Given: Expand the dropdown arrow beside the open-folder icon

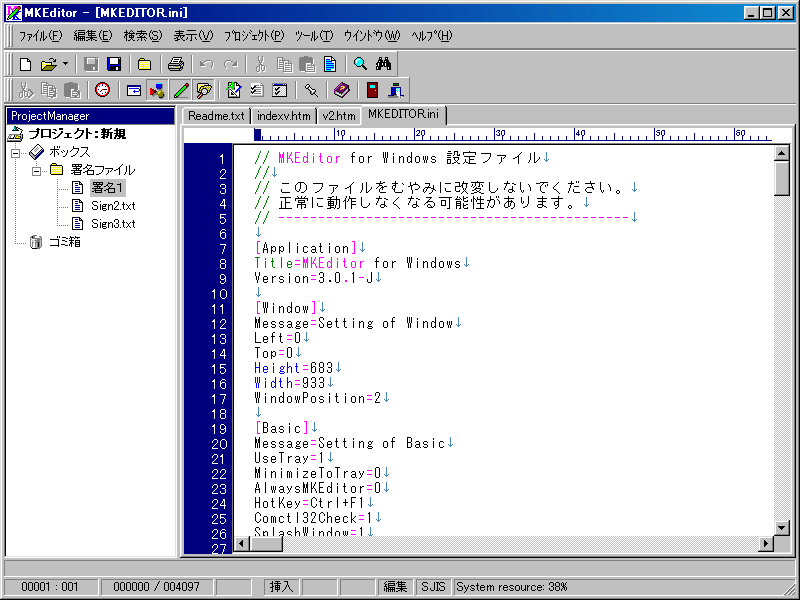Looking at the screenshot, I should pos(65,64).
